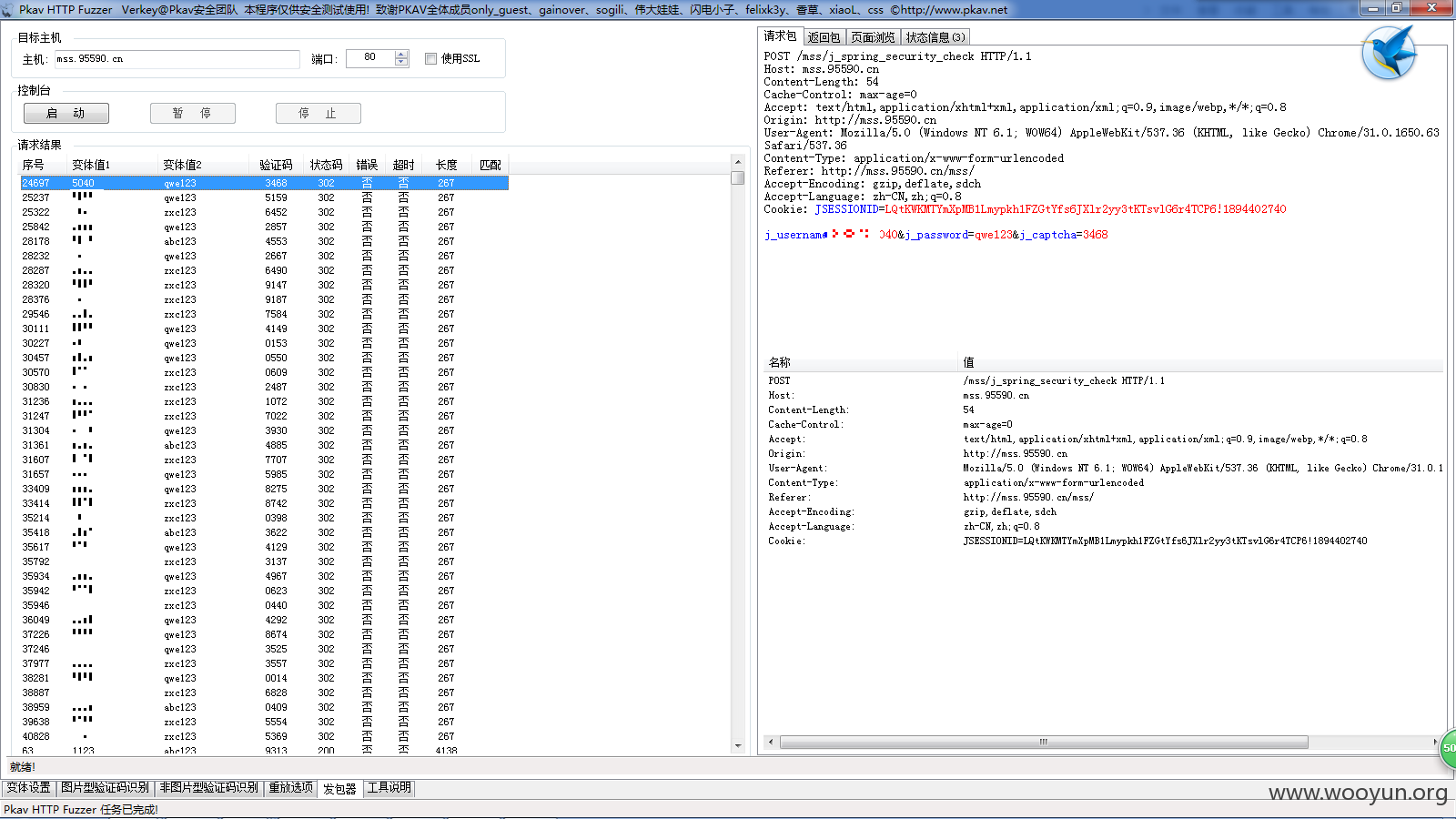This screenshot has height=819, width=1456.
Task: Select the highlighted result row 24697
Action: click(x=264, y=183)
